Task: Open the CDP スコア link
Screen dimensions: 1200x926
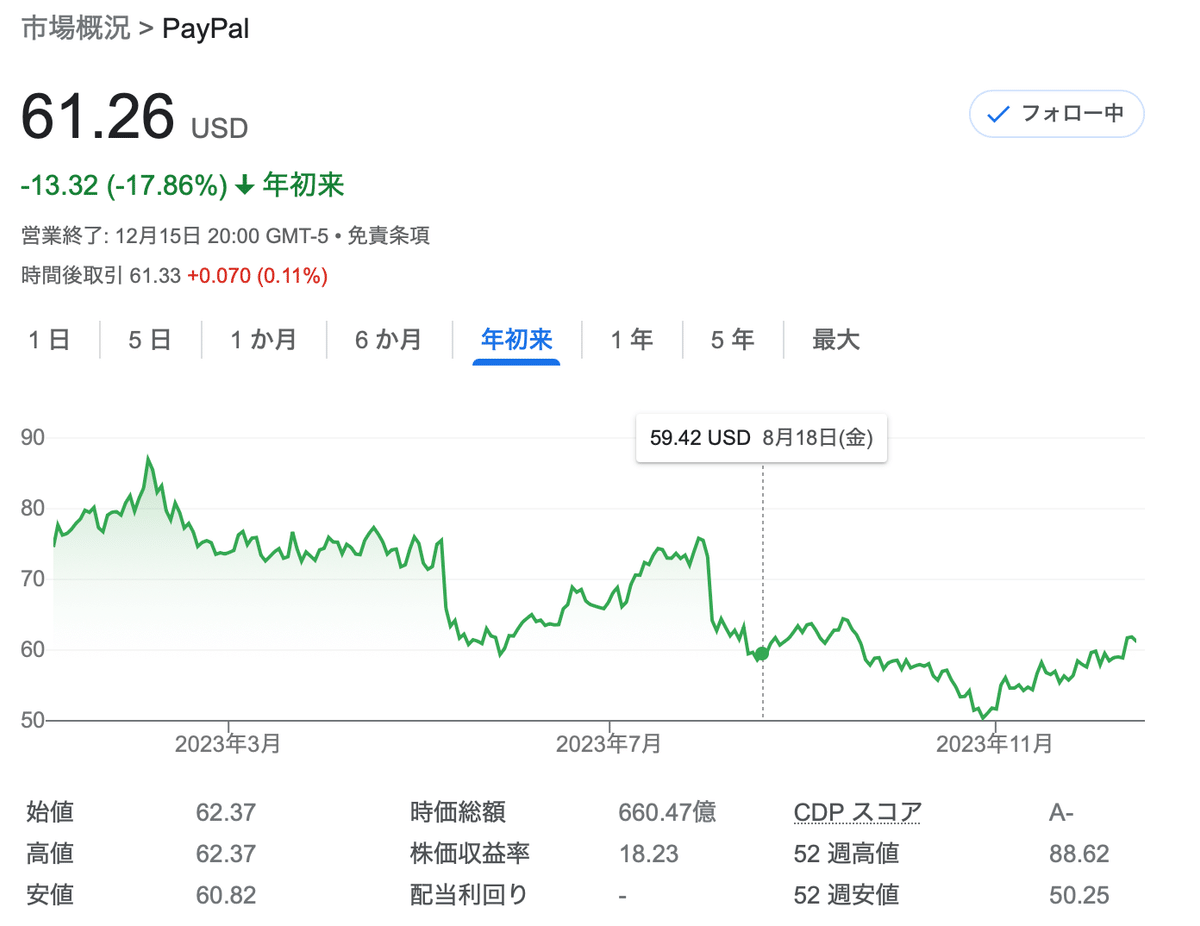Action: point(857,812)
